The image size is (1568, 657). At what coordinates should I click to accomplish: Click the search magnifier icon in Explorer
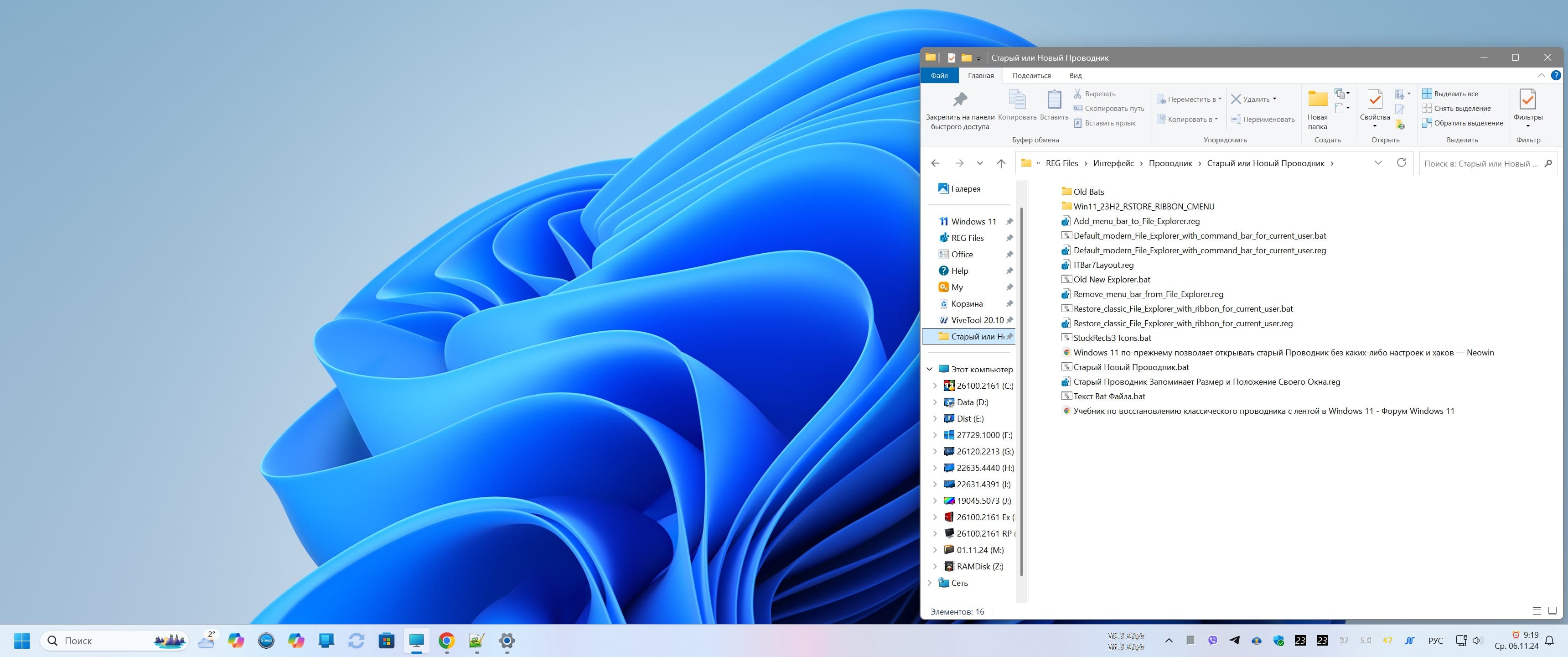(x=1548, y=163)
